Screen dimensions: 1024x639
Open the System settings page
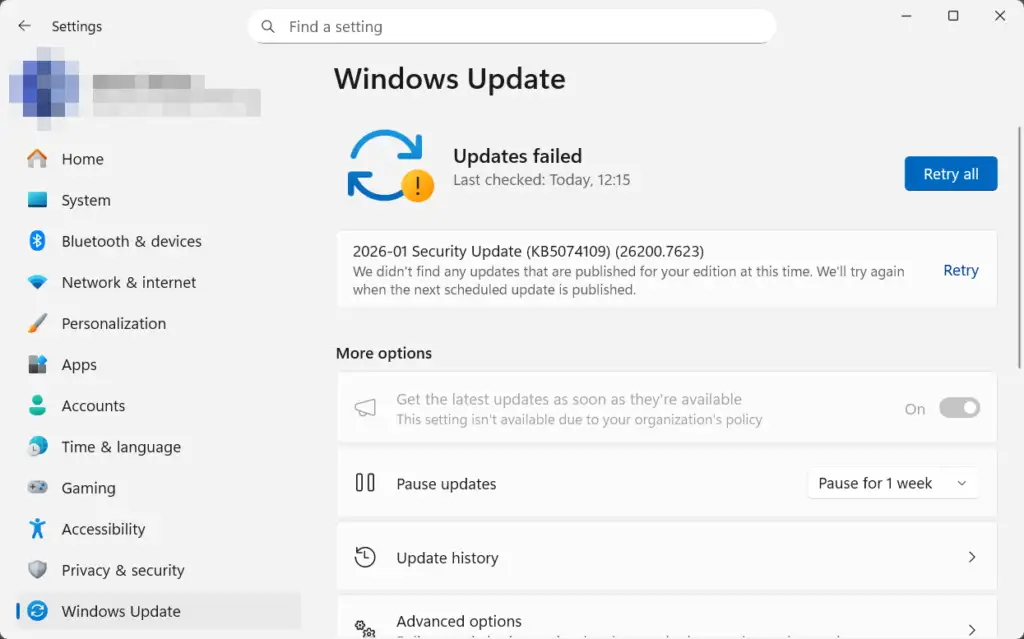86,200
